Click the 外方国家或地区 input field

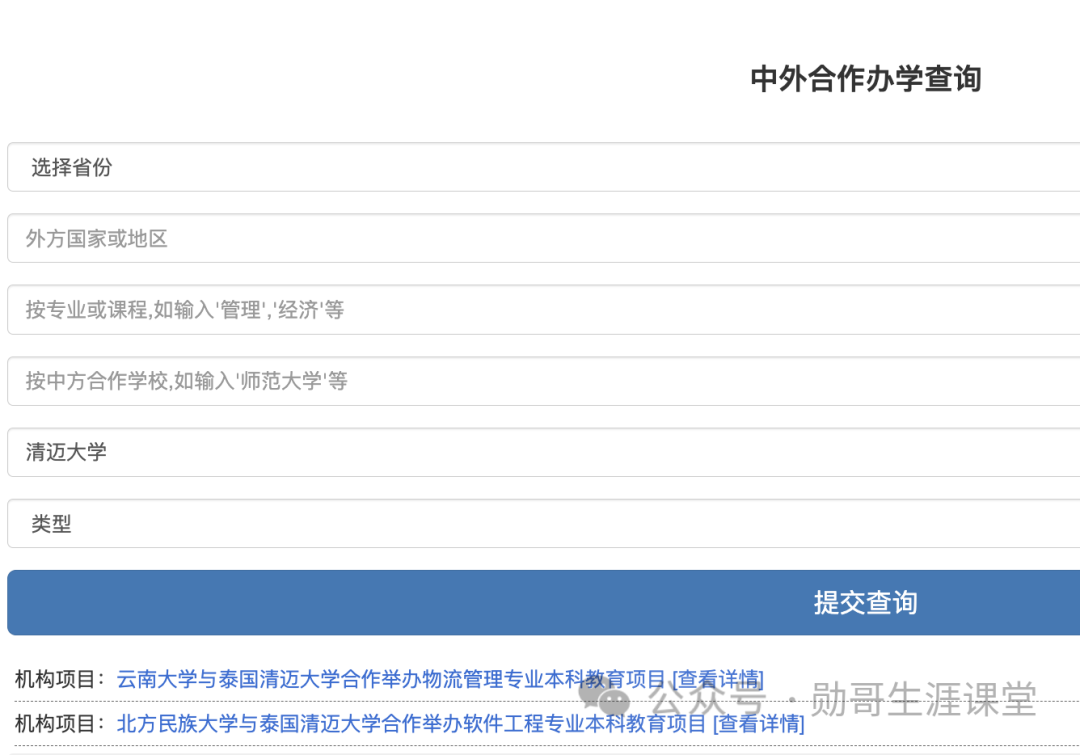coord(543,238)
